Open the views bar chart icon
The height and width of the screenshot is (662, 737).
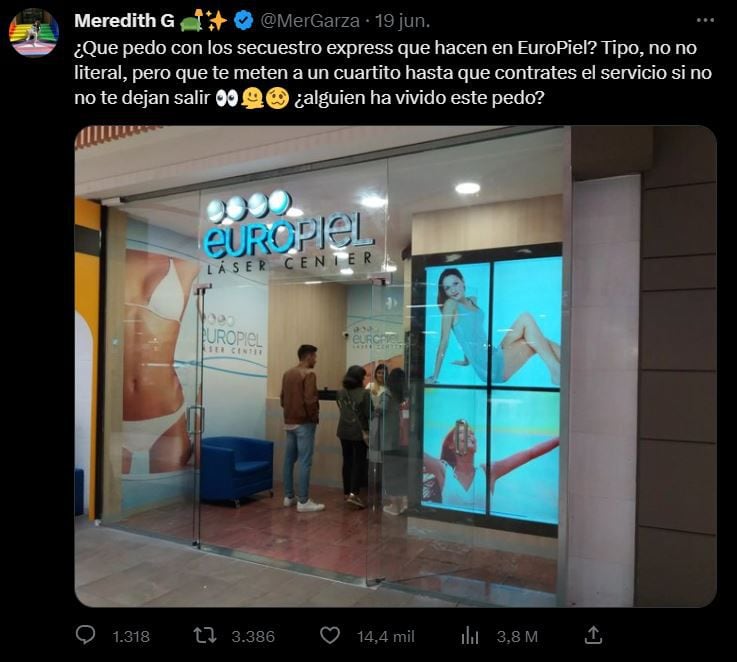tap(470, 636)
